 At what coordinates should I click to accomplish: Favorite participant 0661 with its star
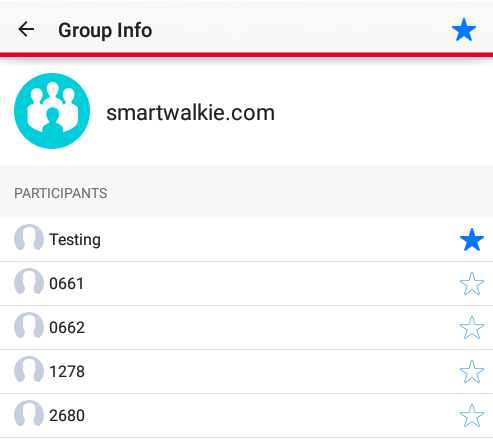point(472,284)
